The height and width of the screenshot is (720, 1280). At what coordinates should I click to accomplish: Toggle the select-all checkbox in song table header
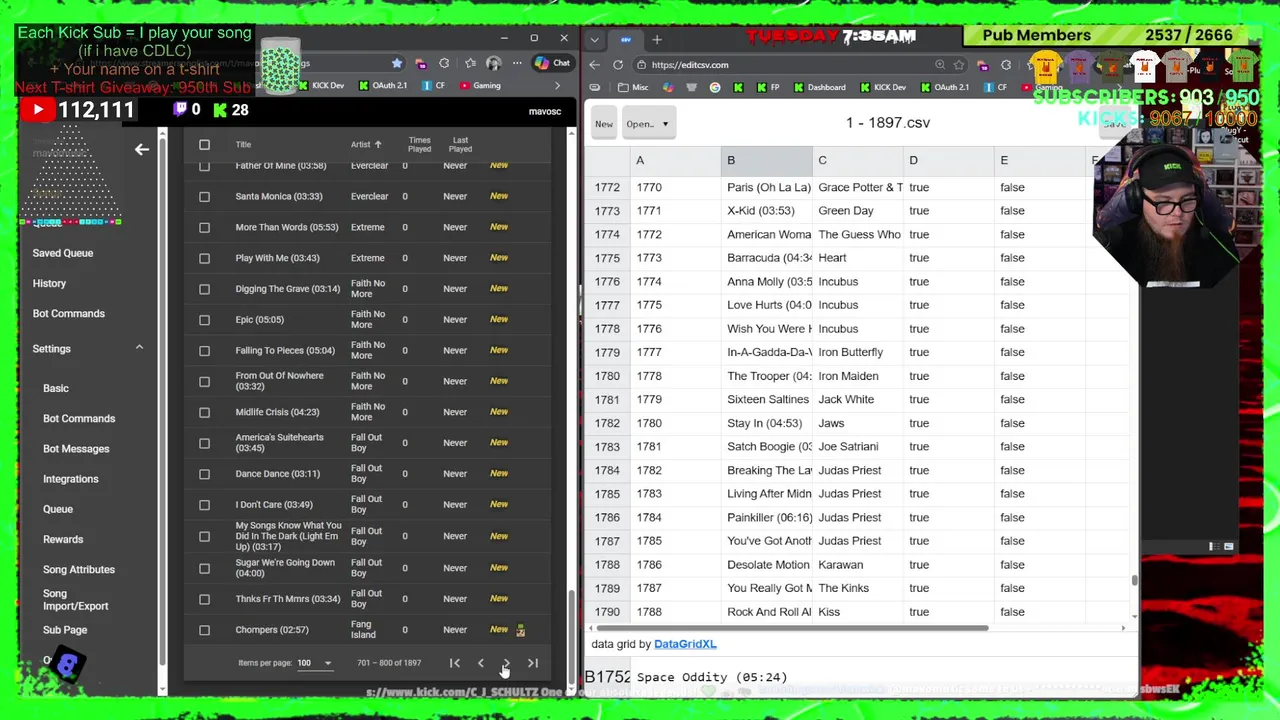coord(204,145)
